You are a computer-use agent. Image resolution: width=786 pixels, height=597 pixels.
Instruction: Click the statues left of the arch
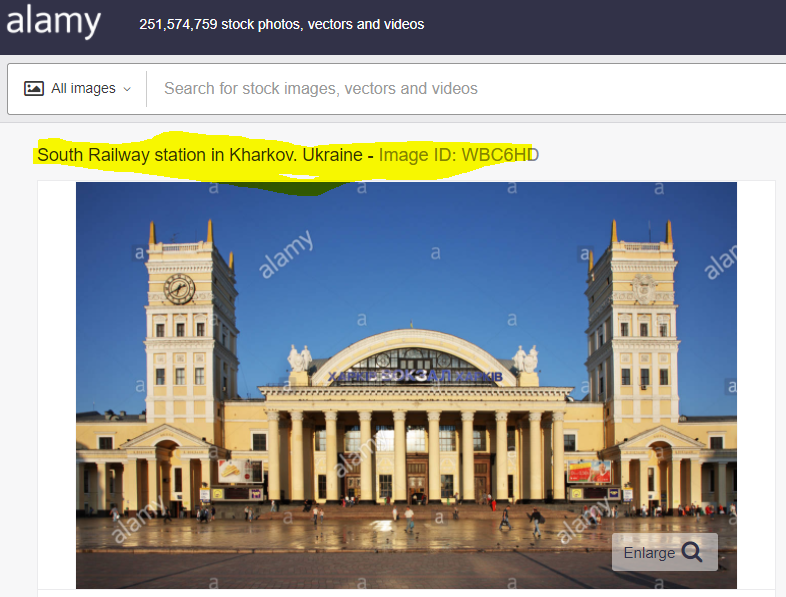[299, 359]
